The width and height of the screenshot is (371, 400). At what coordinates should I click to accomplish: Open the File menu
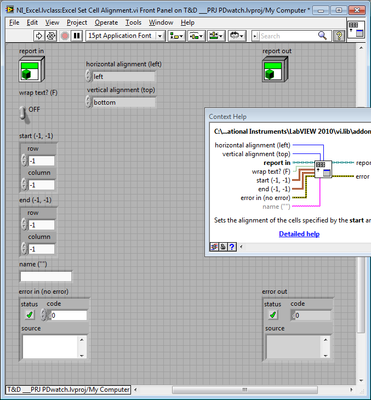[14, 23]
